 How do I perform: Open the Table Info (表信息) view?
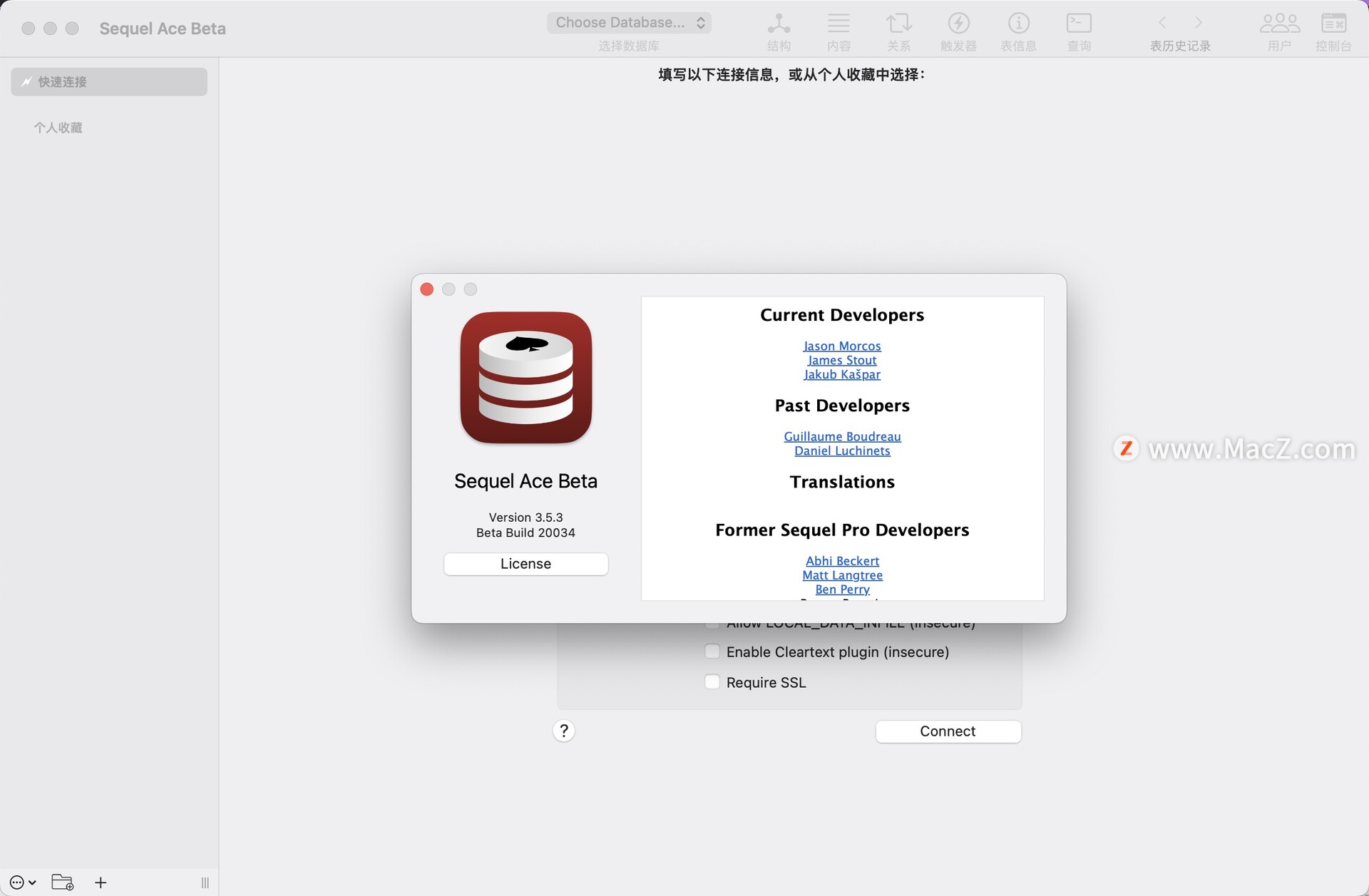click(1018, 32)
